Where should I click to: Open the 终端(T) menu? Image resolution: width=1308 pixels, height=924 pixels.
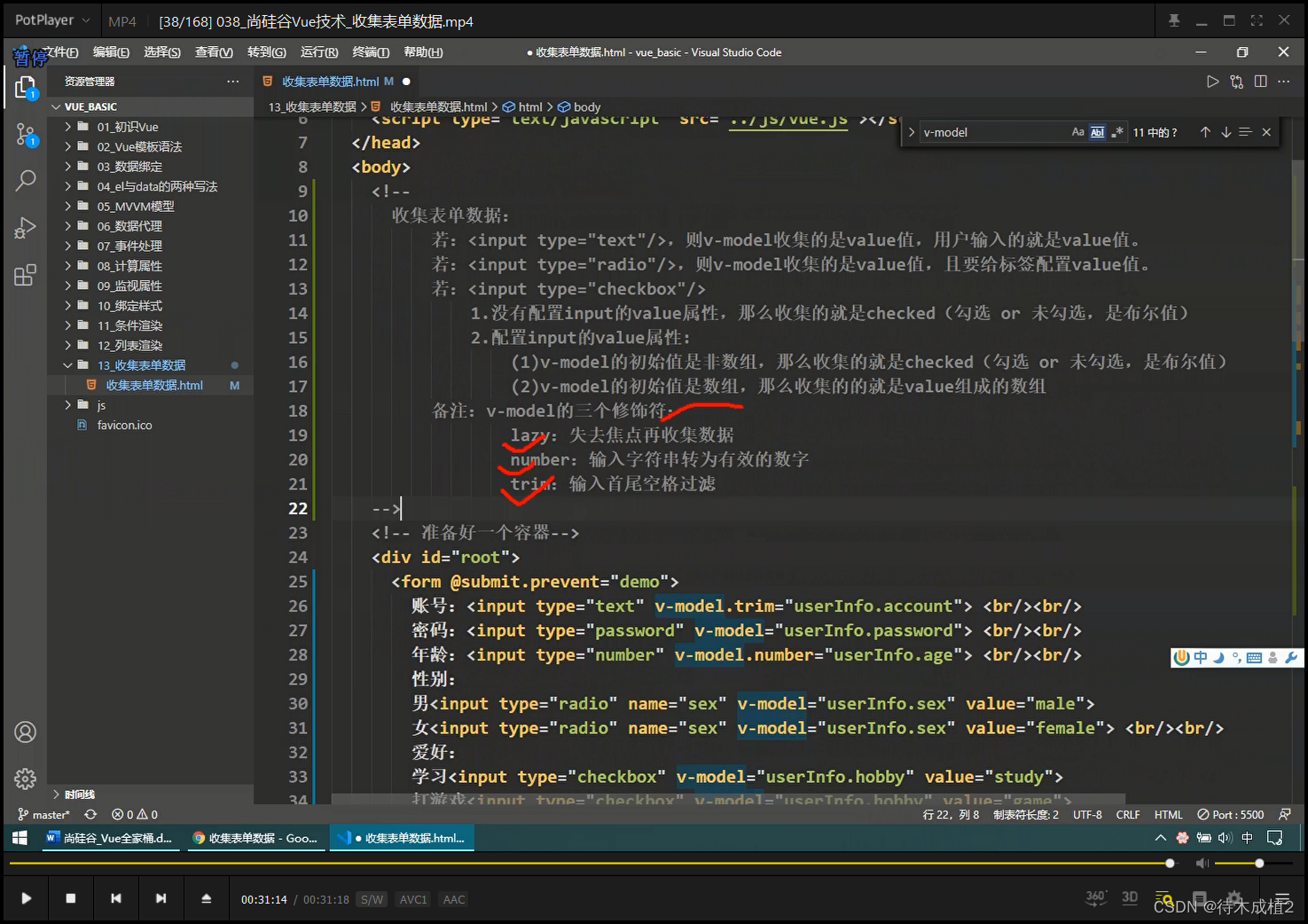pyautogui.click(x=371, y=52)
